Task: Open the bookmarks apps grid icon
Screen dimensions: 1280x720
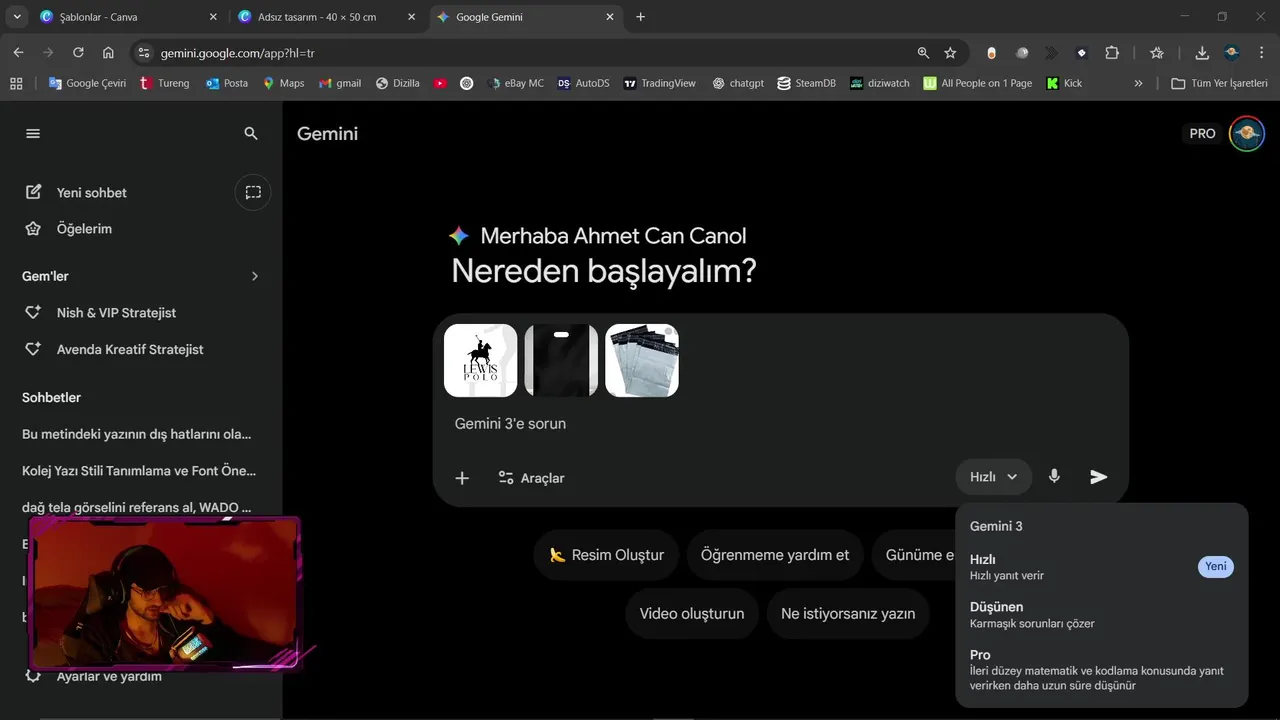Action: point(16,83)
